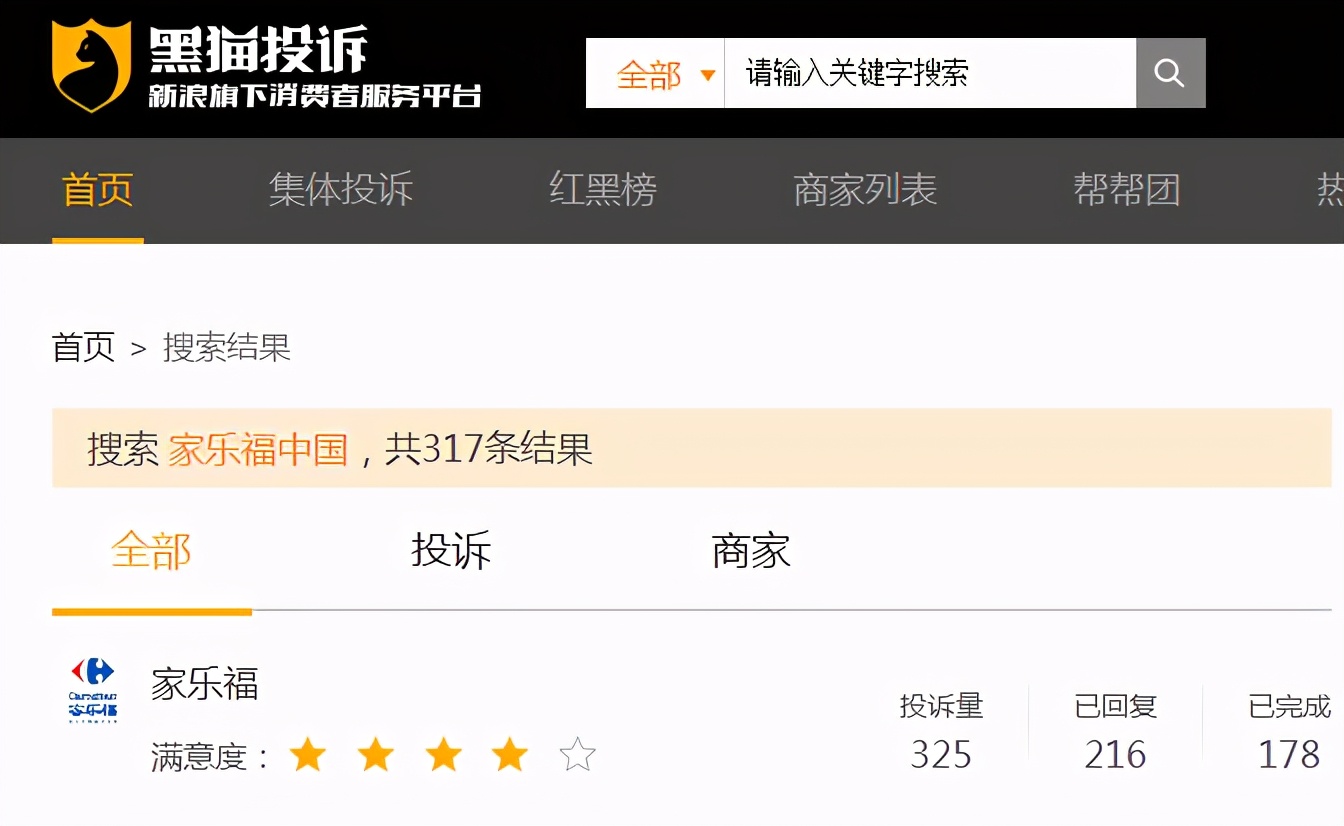
Task: Click the Carrefour merchant logo thumbnail
Action: tap(92, 689)
